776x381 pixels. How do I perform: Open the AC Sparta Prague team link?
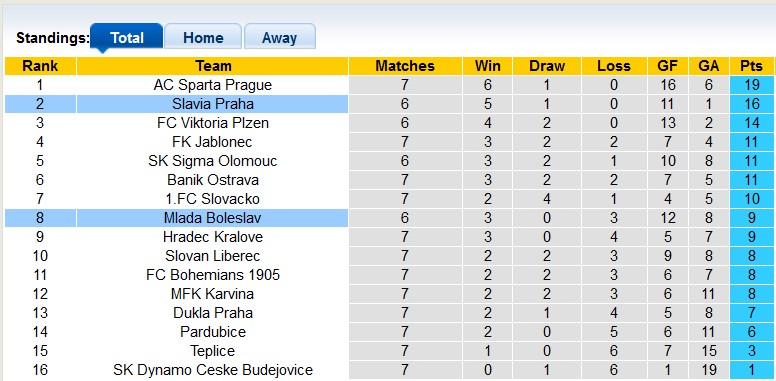pyautogui.click(x=213, y=85)
